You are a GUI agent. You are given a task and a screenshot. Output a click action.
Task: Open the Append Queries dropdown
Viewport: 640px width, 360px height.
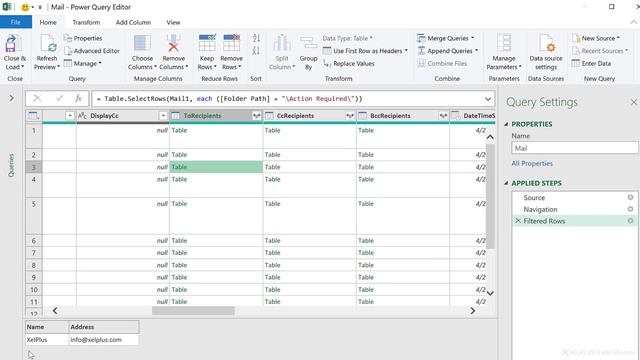pyautogui.click(x=448, y=51)
